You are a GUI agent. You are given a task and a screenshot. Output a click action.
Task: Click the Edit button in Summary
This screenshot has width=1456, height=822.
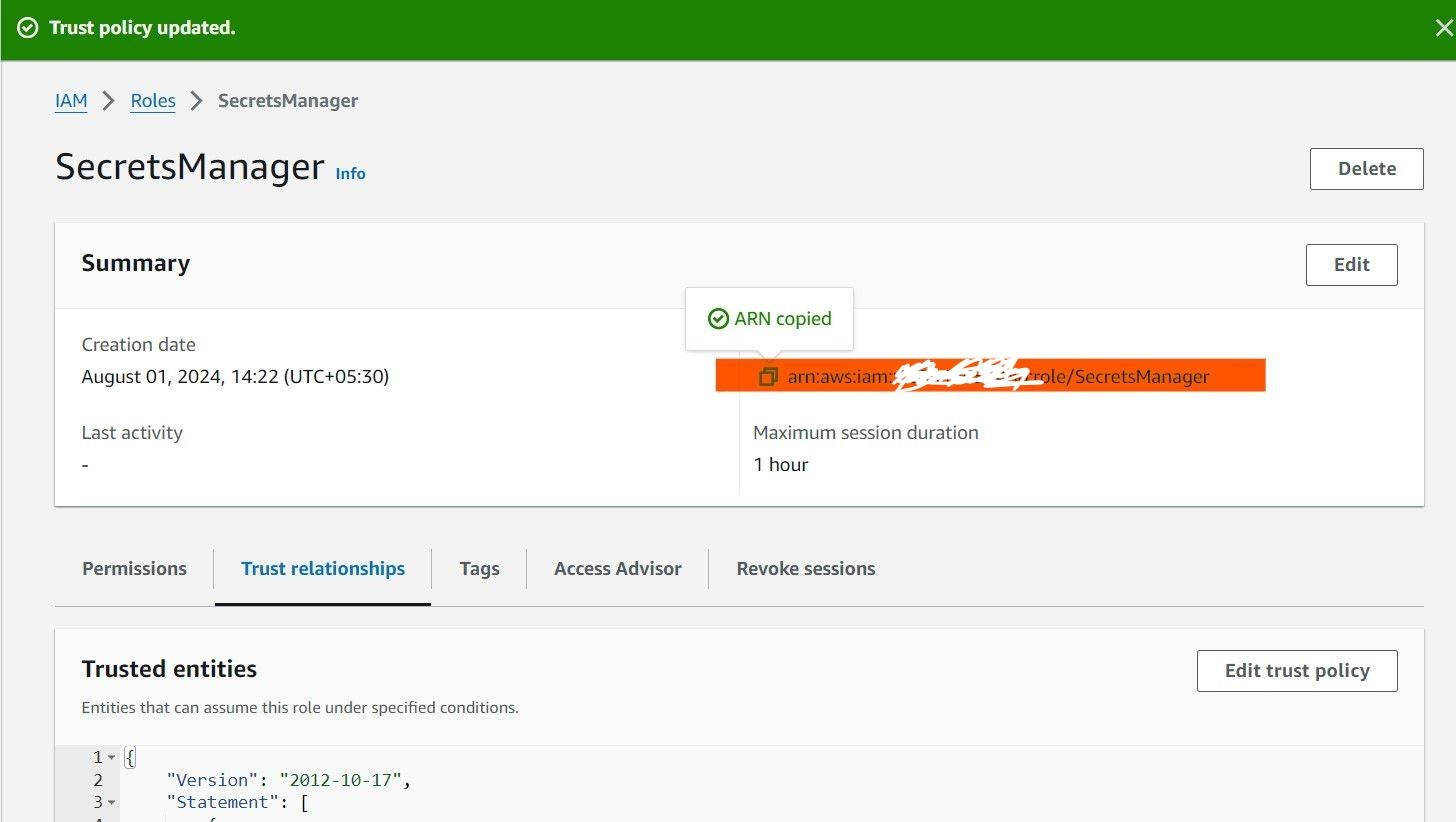tap(1351, 265)
